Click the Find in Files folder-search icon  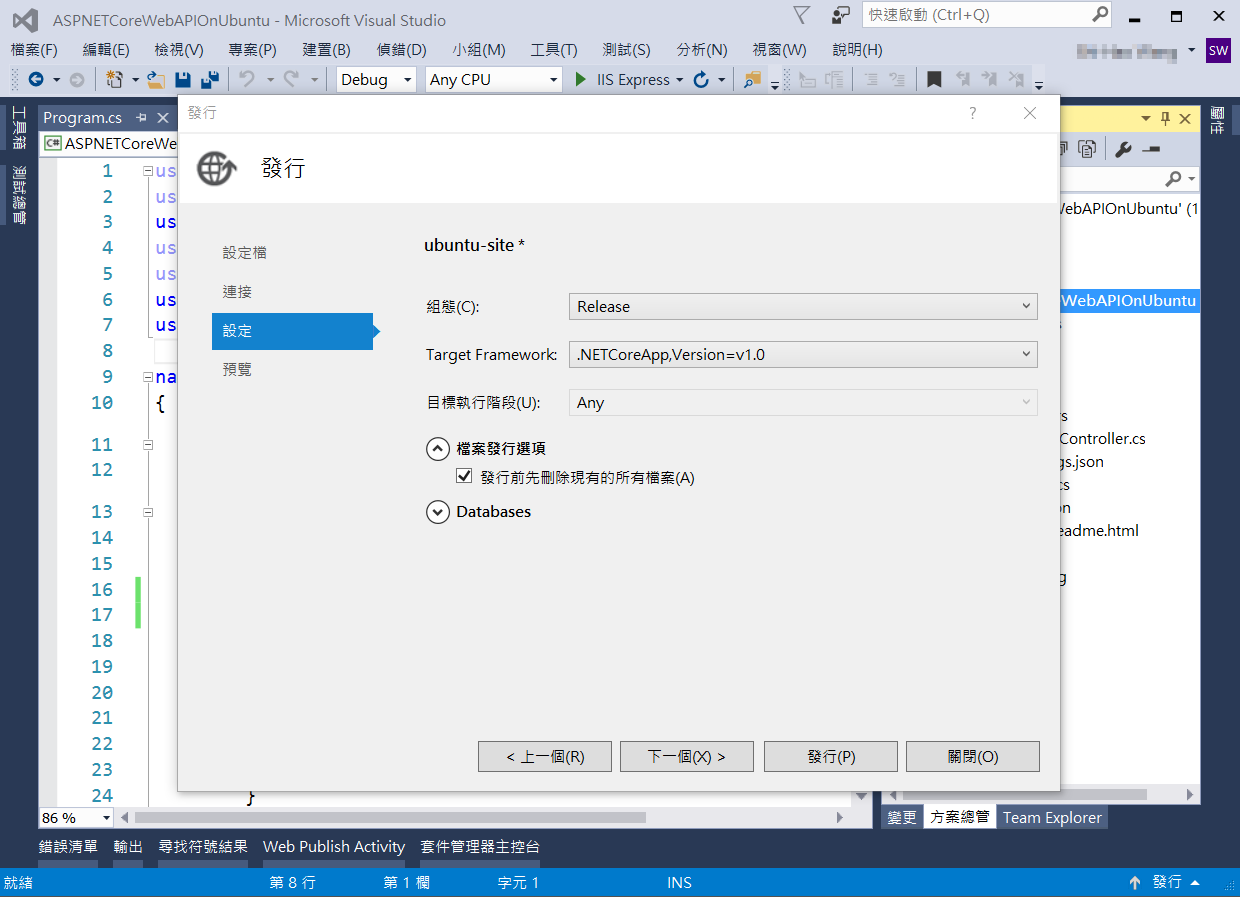coord(752,79)
